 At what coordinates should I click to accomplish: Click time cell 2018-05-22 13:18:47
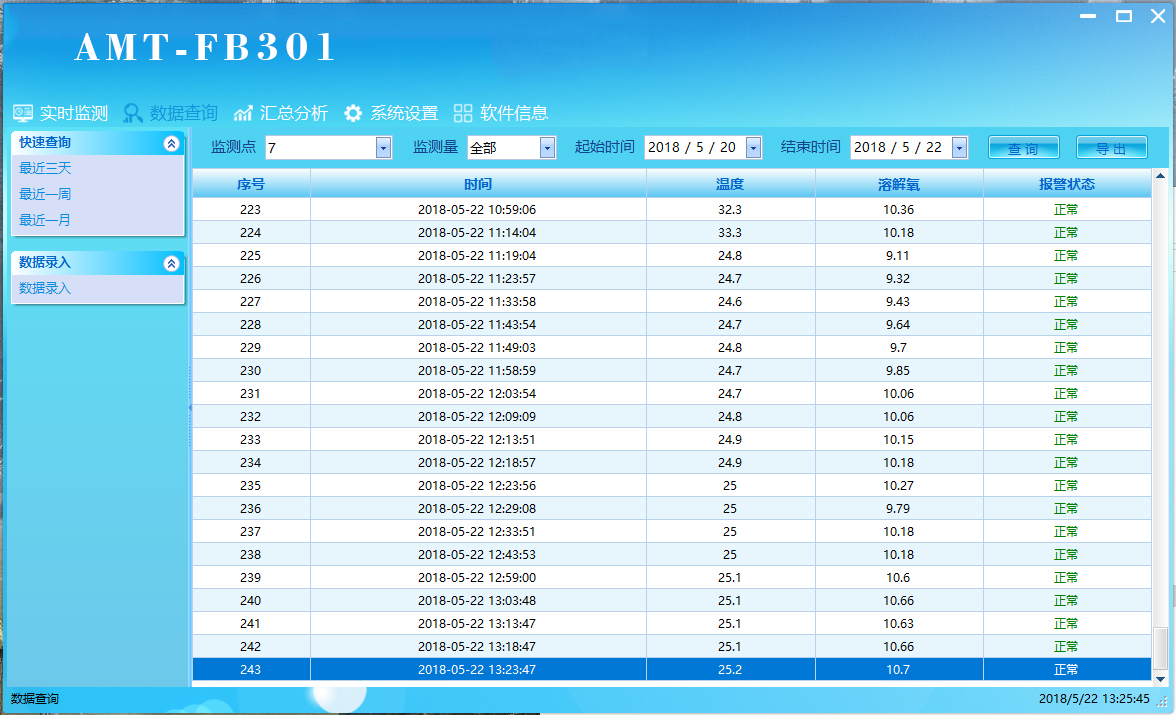click(x=477, y=647)
